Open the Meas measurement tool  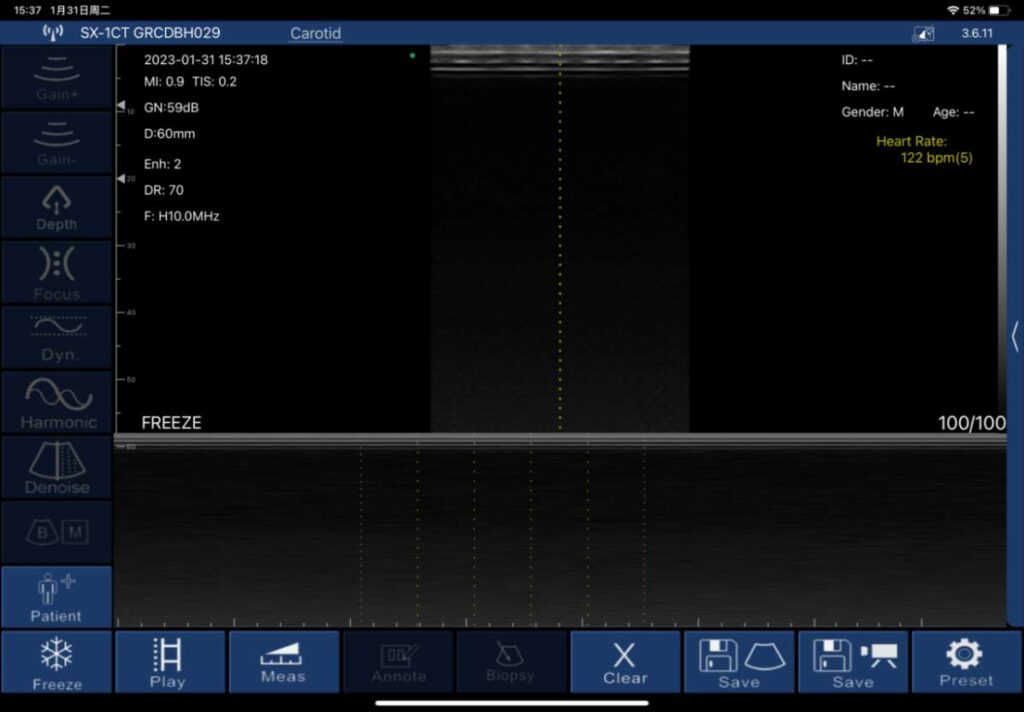tap(284, 662)
